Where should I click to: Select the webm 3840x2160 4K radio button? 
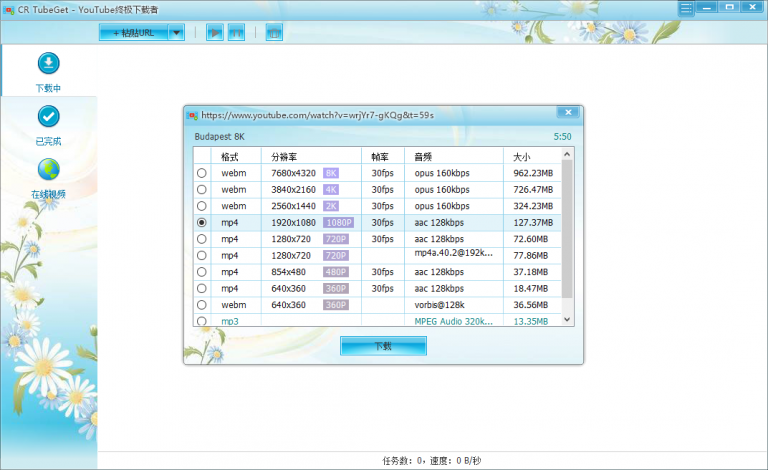201,189
